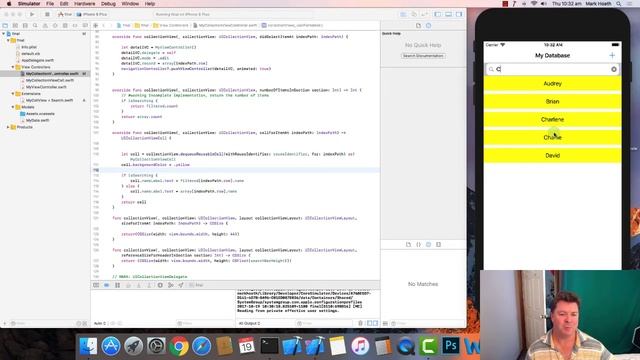Image resolution: width=640 pixels, height=360 pixels.
Task: Choose iPhone 8 Plus device destination
Action: click(x=92, y=14)
